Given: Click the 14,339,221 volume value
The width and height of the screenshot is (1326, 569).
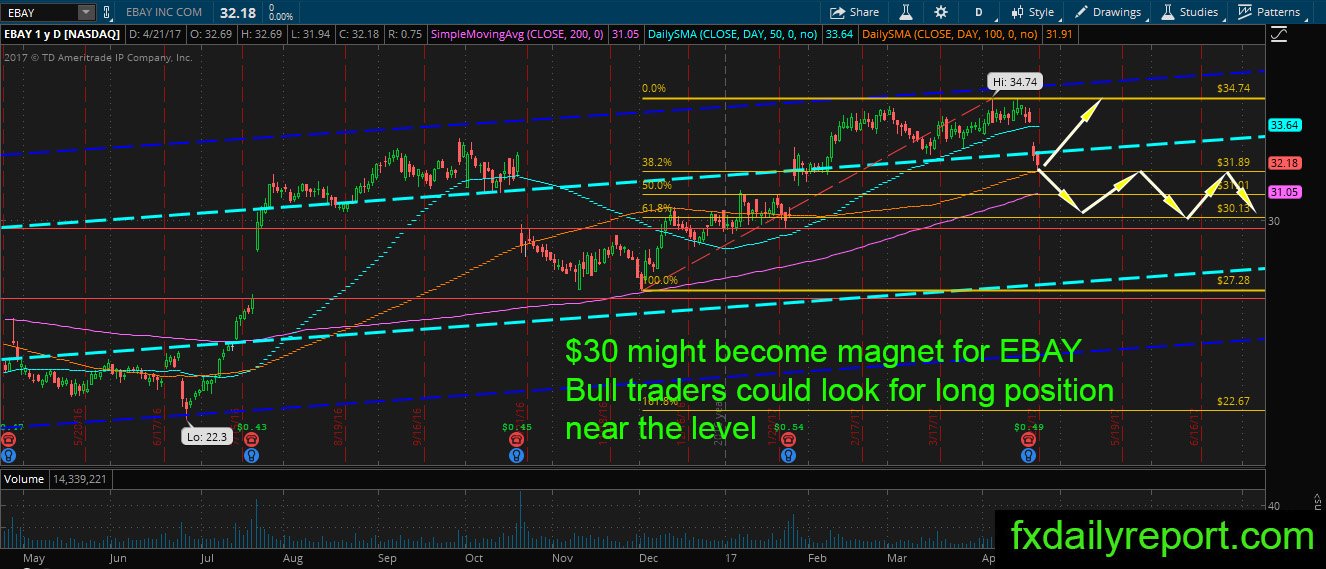Looking at the screenshot, I should tap(81, 479).
